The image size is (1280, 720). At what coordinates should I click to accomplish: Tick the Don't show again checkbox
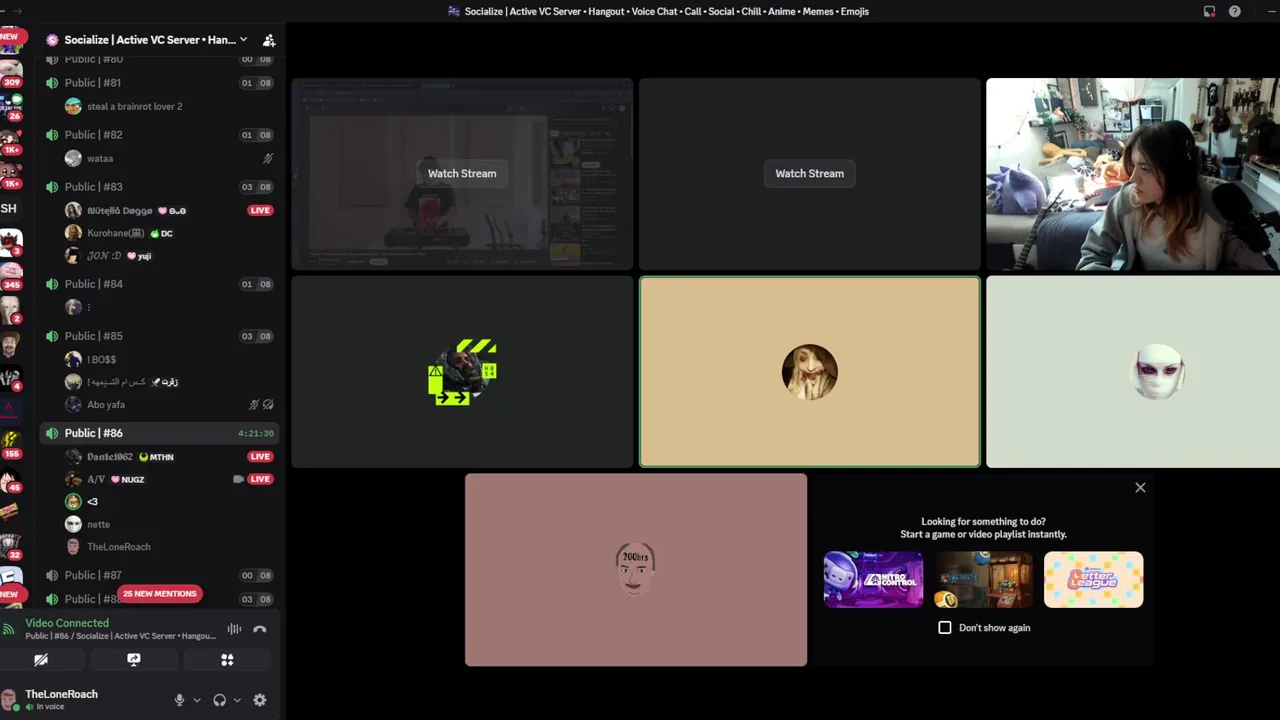click(x=945, y=628)
